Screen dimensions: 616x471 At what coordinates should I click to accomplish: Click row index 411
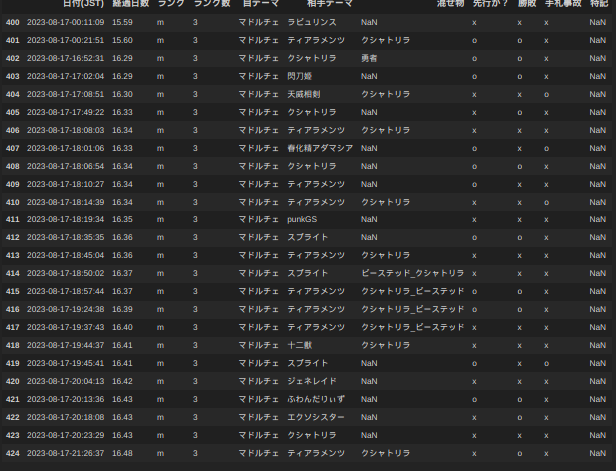pos(12,219)
